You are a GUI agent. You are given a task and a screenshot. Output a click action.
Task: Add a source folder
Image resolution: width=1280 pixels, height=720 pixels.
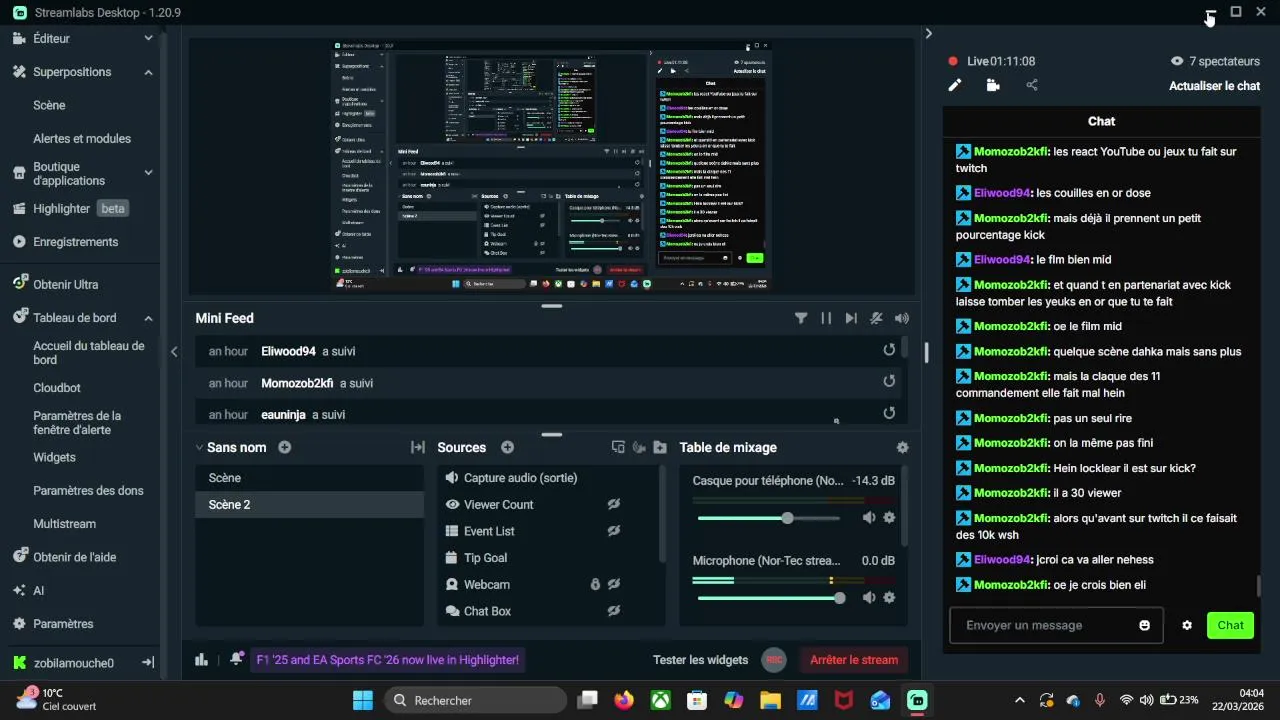[660, 447]
